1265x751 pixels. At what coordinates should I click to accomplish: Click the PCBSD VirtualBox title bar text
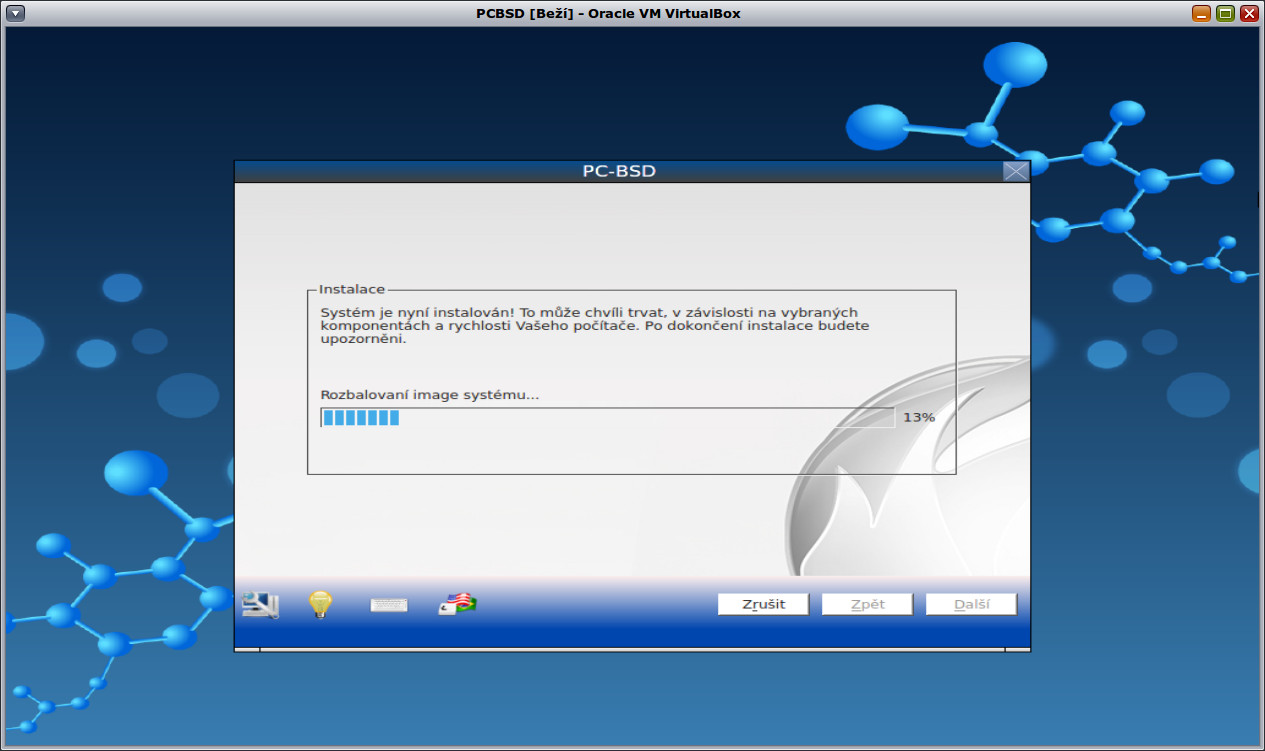coord(632,13)
